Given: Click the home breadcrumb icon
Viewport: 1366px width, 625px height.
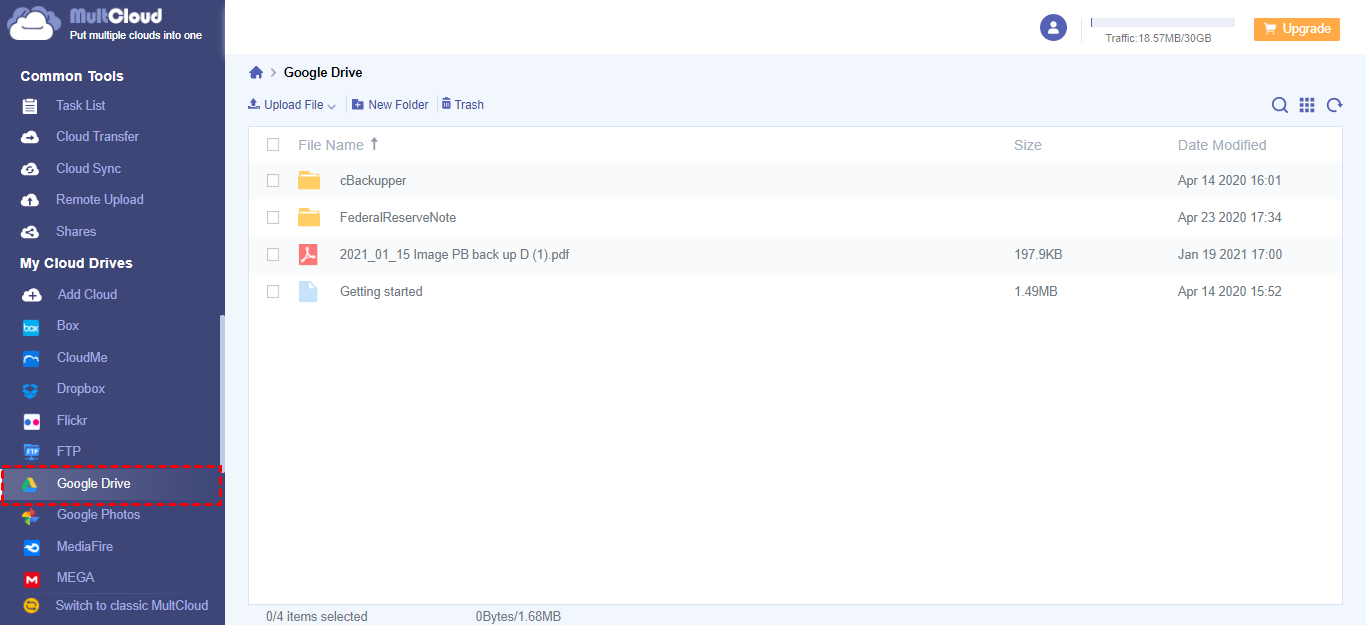Looking at the screenshot, I should tap(256, 72).
